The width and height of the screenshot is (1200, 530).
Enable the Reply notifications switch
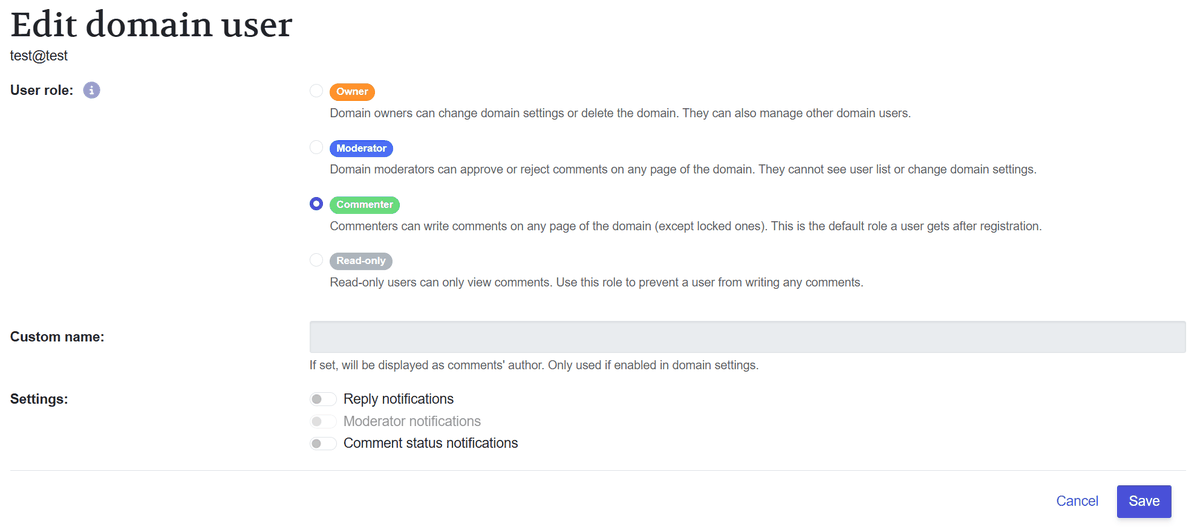click(323, 399)
